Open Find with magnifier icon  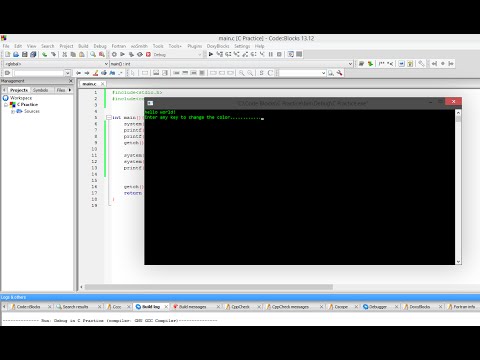(x=93, y=54)
